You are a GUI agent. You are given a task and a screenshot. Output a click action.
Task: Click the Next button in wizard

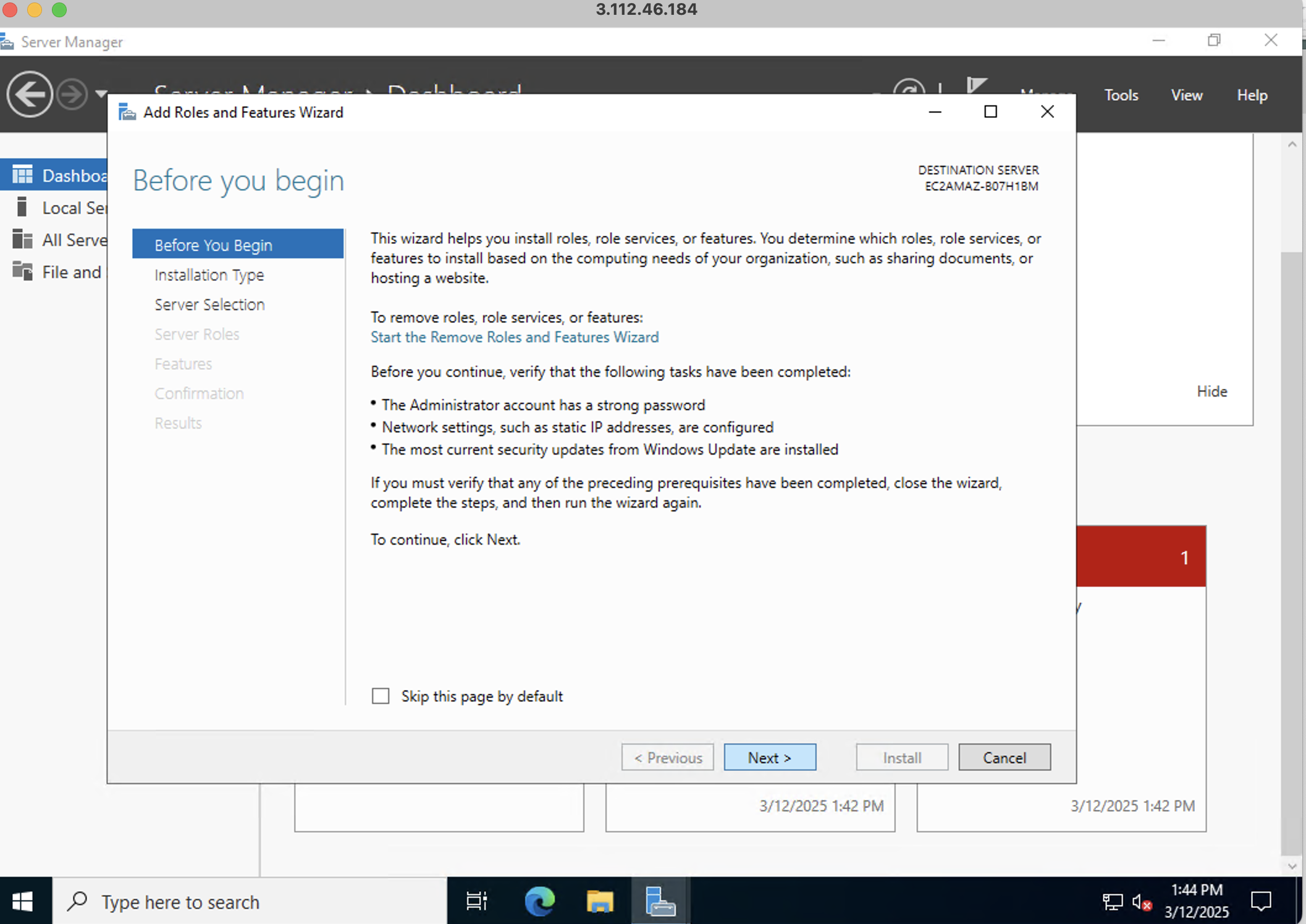(x=769, y=757)
